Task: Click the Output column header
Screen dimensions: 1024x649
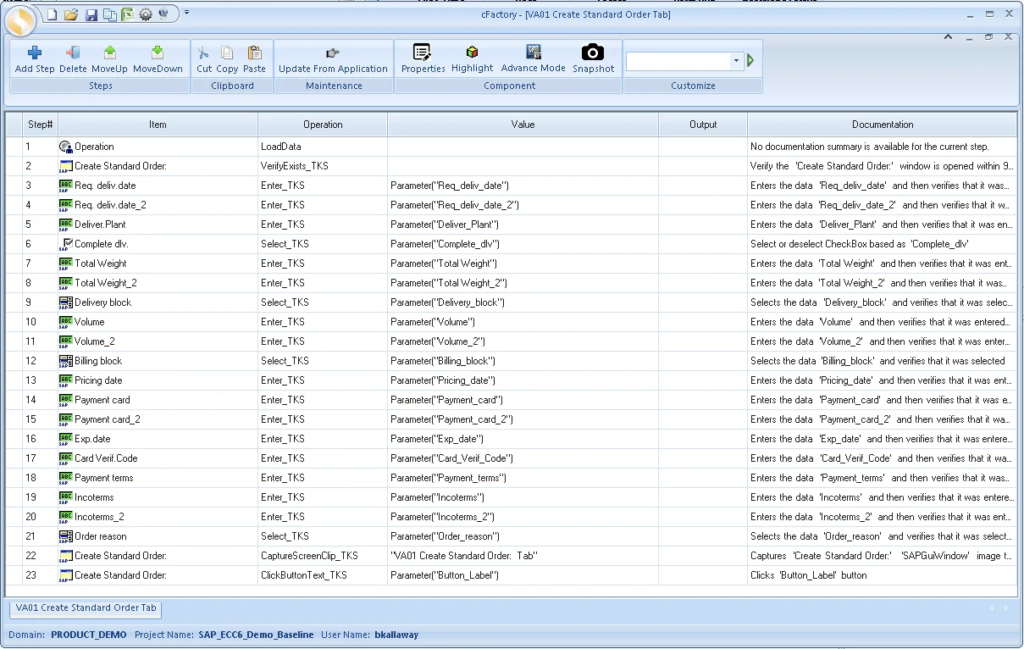Action: point(703,124)
